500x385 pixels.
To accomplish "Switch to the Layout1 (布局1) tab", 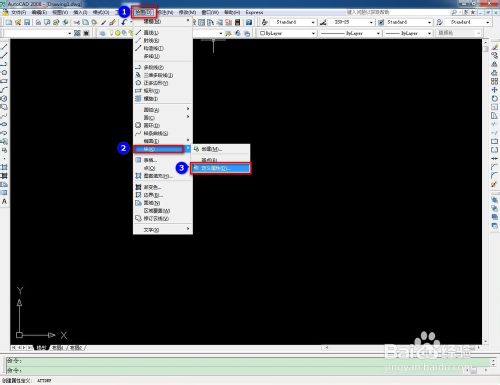I will tap(58, 348).
